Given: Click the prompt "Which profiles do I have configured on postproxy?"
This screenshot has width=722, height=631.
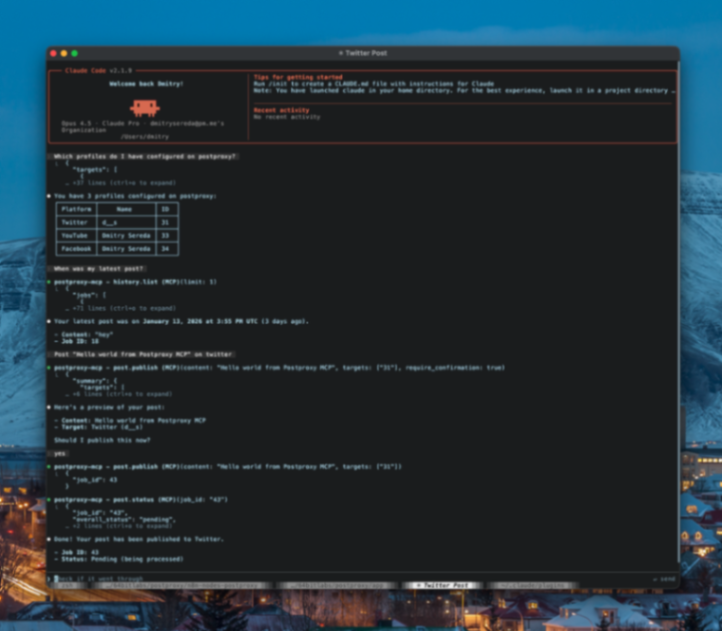Looking at the screenshot, I should 145,157.
